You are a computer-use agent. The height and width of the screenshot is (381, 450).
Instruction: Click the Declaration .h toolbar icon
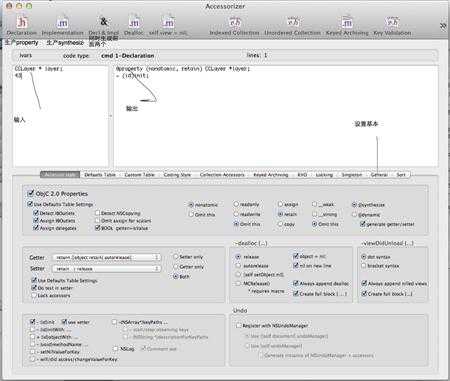pyautogui.click(x=21, y=23)
